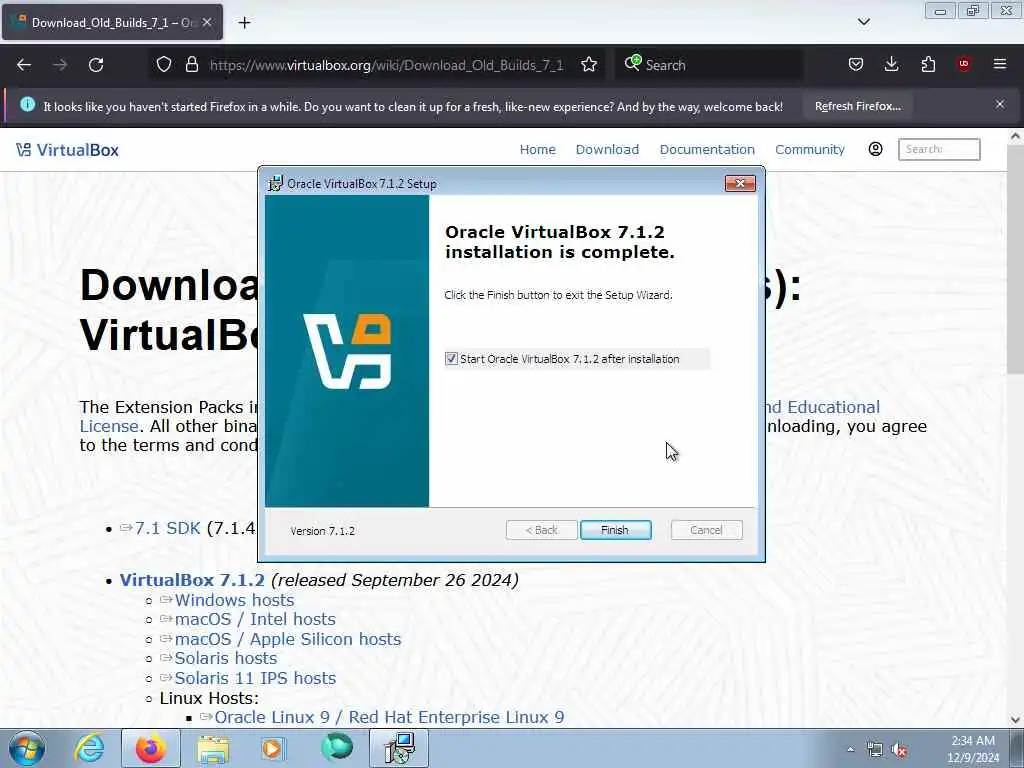
Task: Click the Firefox back arrow
Action: tap(24, 65)
